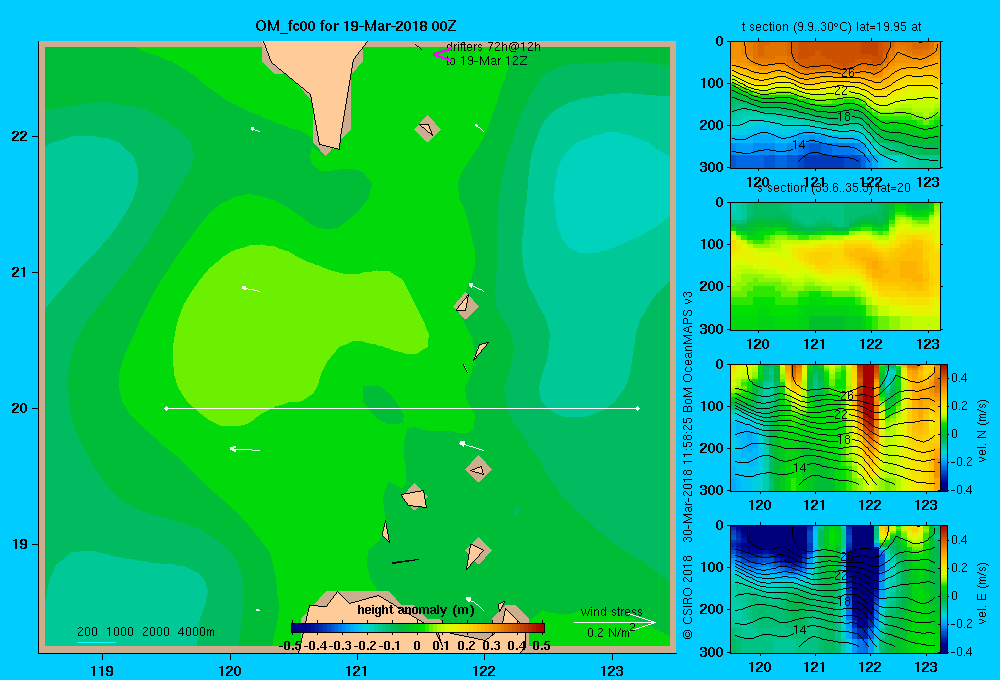The width and height of the screenshot is (1000, 680).
Task: Click the 14 contour label in temperature section
Action: [799, 145]
